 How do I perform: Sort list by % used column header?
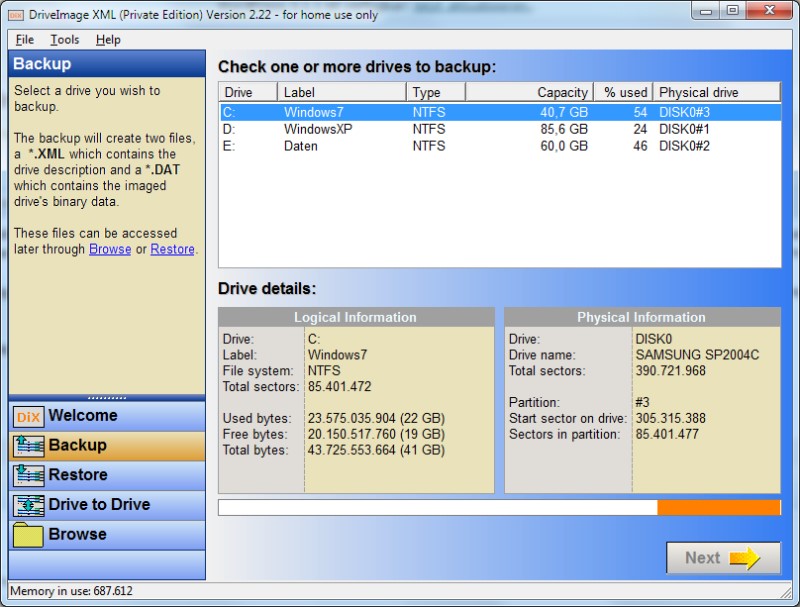[x=623, y=92]
